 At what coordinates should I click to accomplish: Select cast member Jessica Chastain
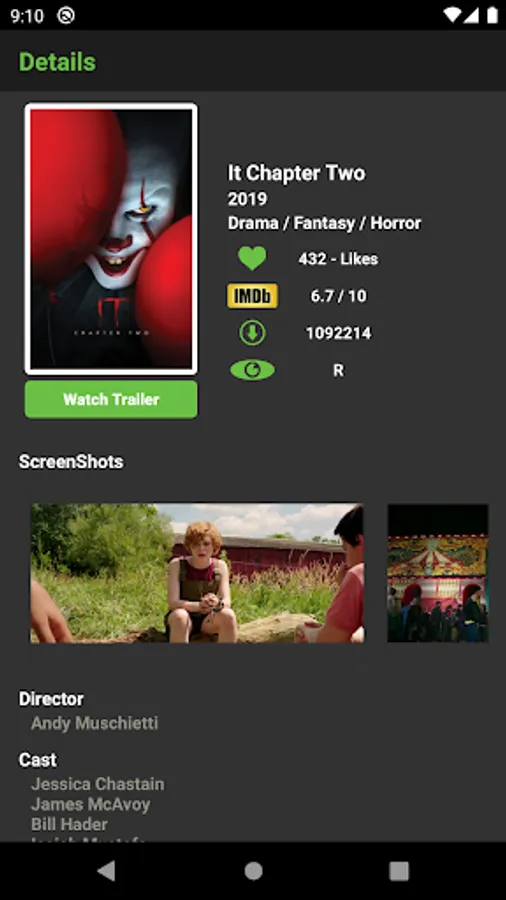[98, 783]
